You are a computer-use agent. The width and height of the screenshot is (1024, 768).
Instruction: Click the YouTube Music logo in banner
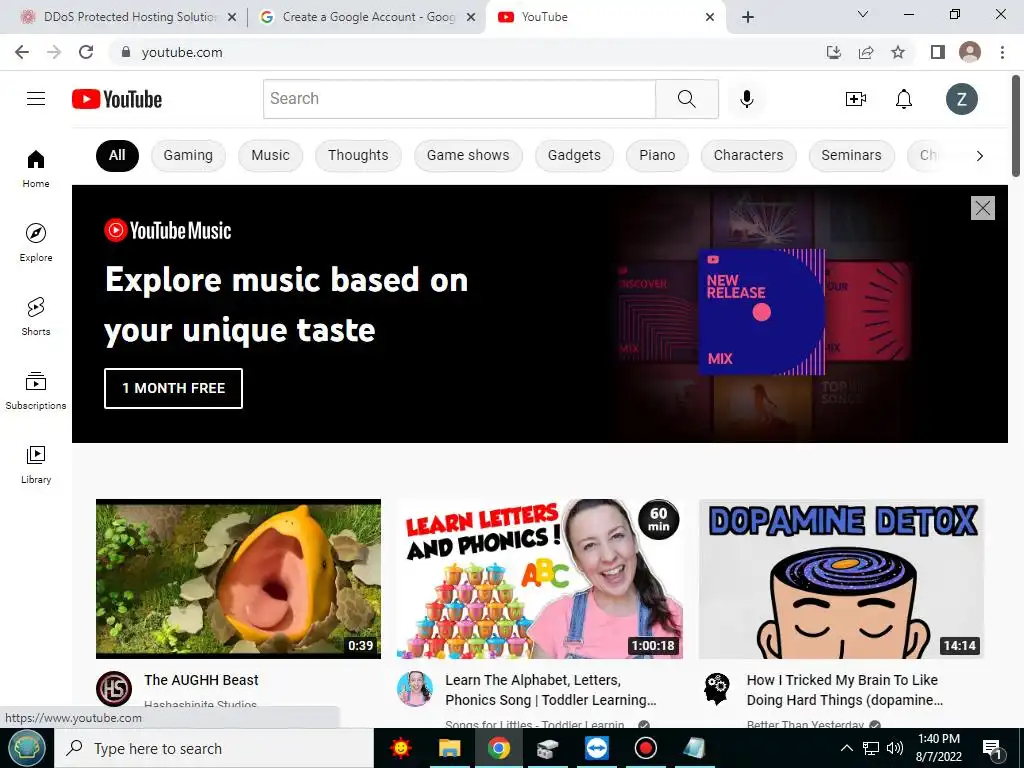point(168,231)
